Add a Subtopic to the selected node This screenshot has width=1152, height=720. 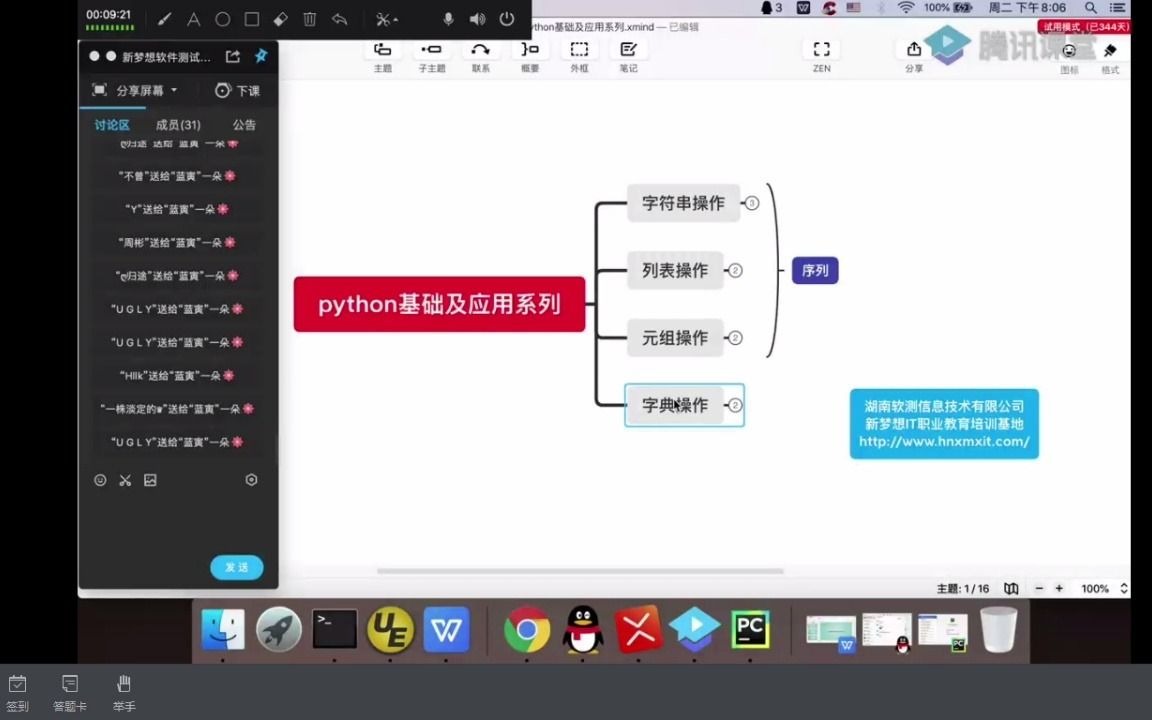click(x=431, y=55)
